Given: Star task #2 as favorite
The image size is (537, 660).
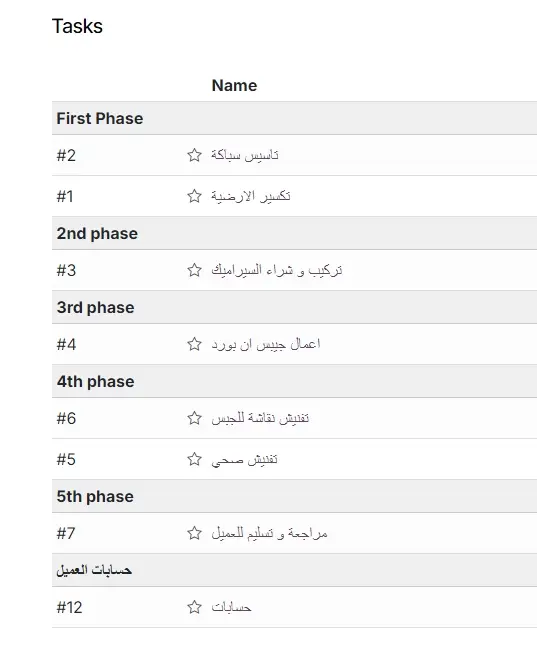Looking at the screenshot, I should (x=194, y=155).
